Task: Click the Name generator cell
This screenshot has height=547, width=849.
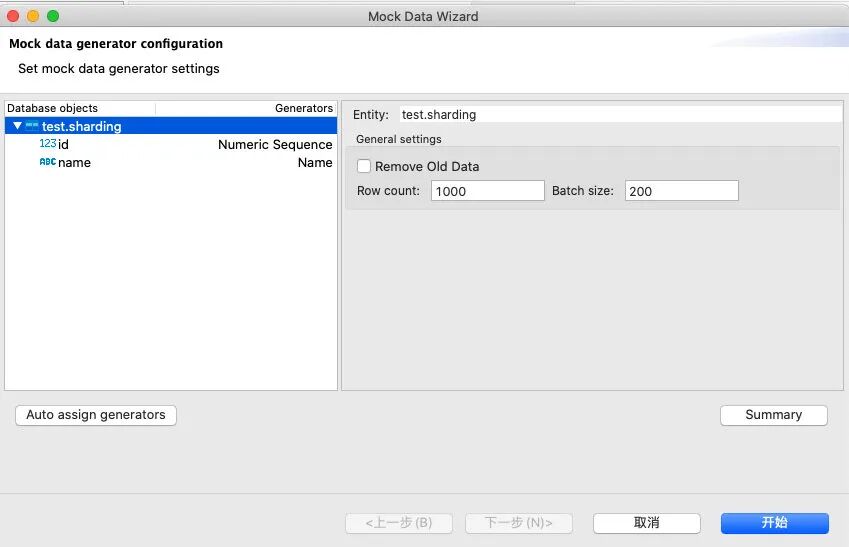Action: pos(314,162)
